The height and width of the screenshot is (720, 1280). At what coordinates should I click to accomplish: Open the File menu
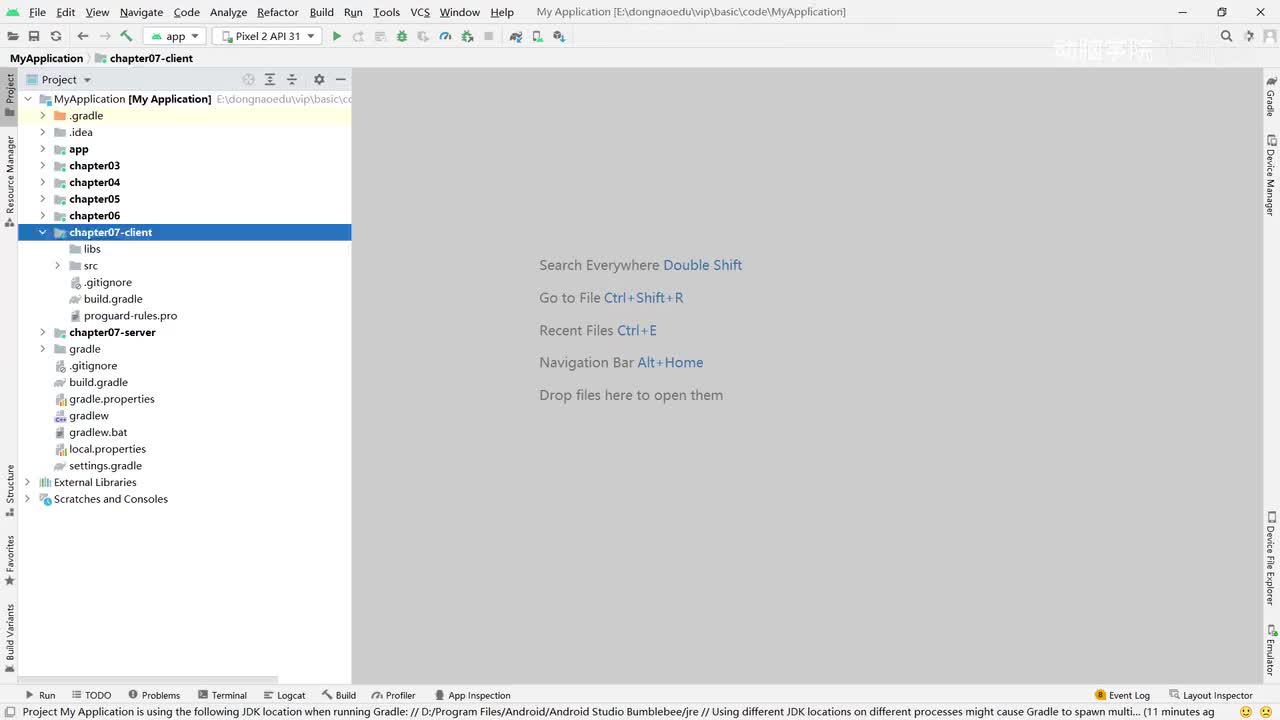tap(37, 12)
